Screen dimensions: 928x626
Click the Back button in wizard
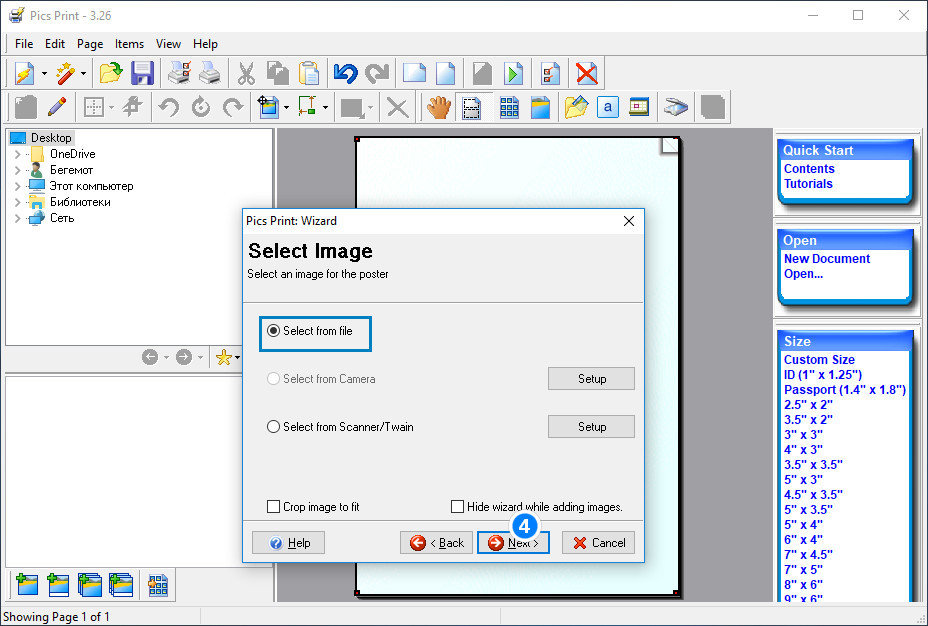click(436, 543)
